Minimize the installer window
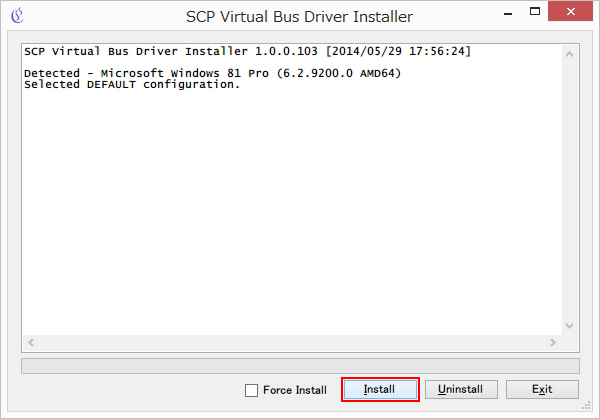Viewport: 600px width, 419px height. (508, 13)
